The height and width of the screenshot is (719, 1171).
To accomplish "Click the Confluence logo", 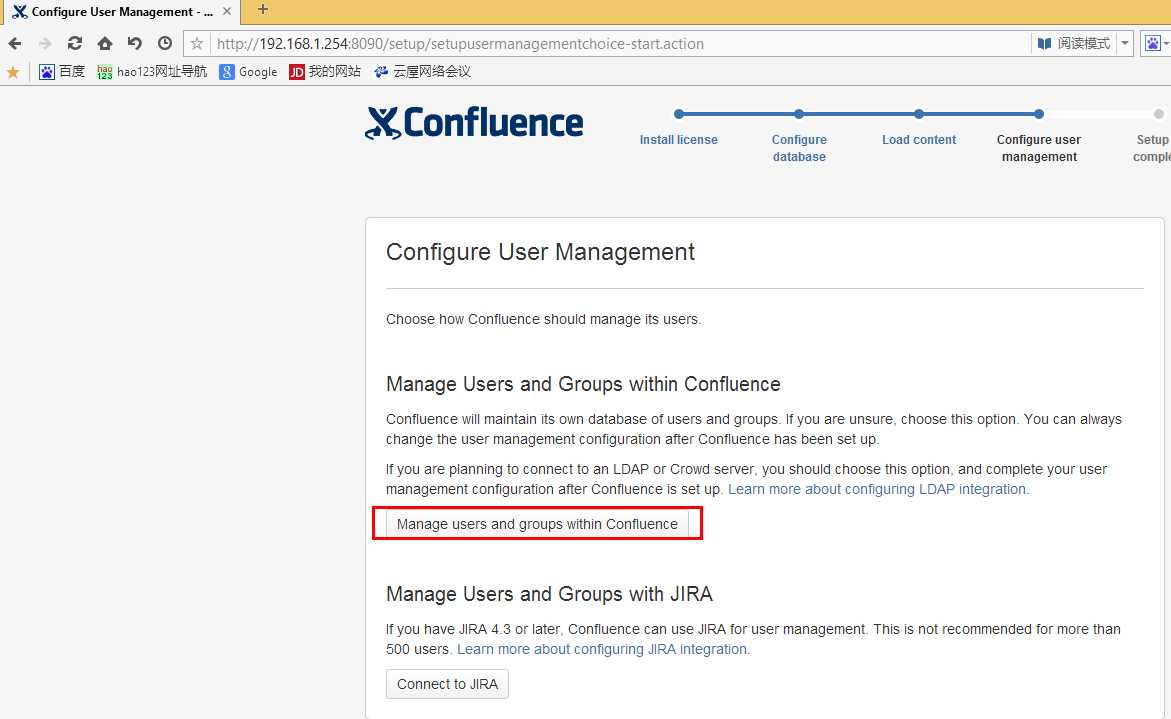I will [x=474, y=123].
